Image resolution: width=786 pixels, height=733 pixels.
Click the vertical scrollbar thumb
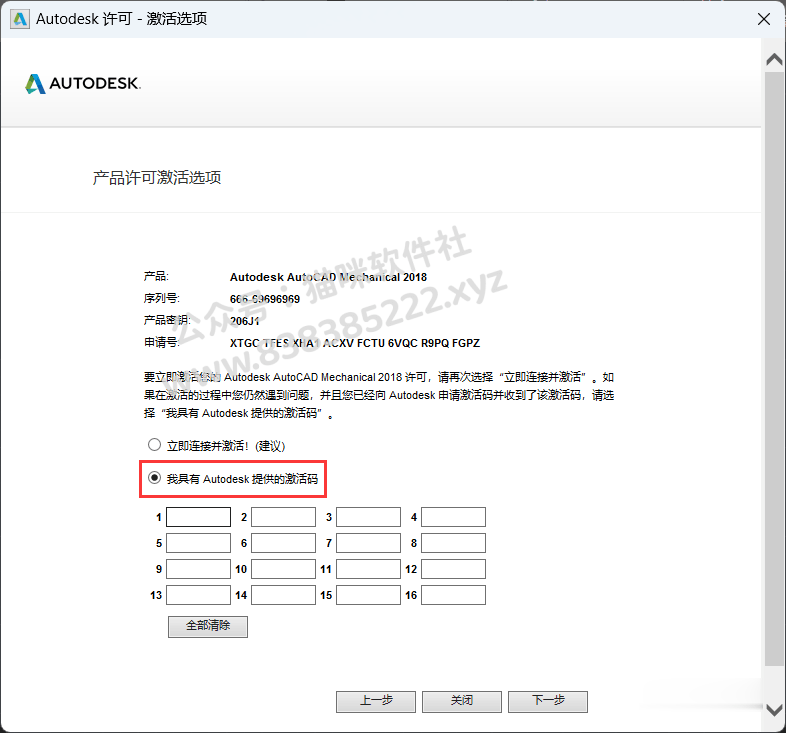coord(774,369)
